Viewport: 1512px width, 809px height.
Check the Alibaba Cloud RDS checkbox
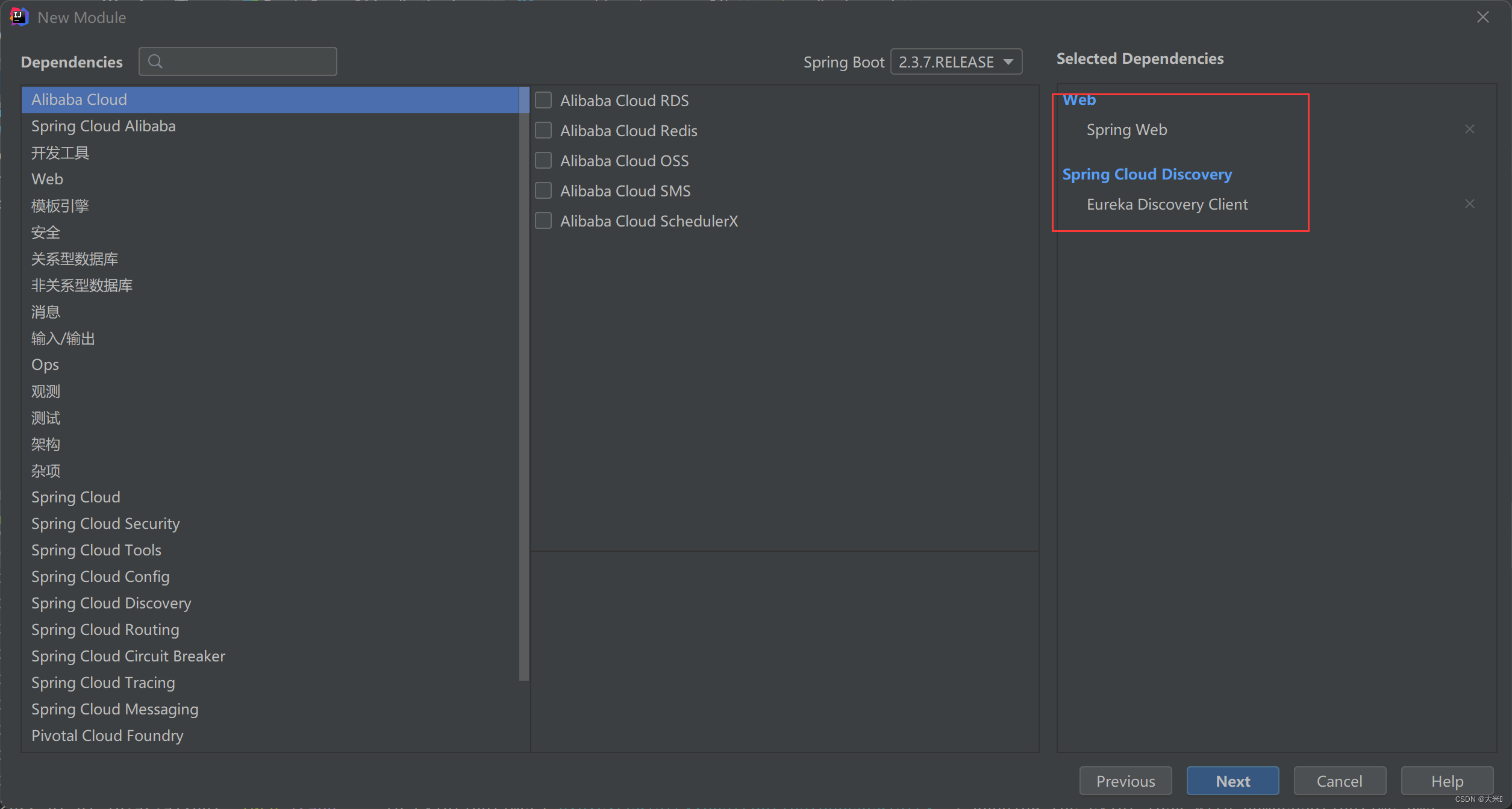click(543, 100)
